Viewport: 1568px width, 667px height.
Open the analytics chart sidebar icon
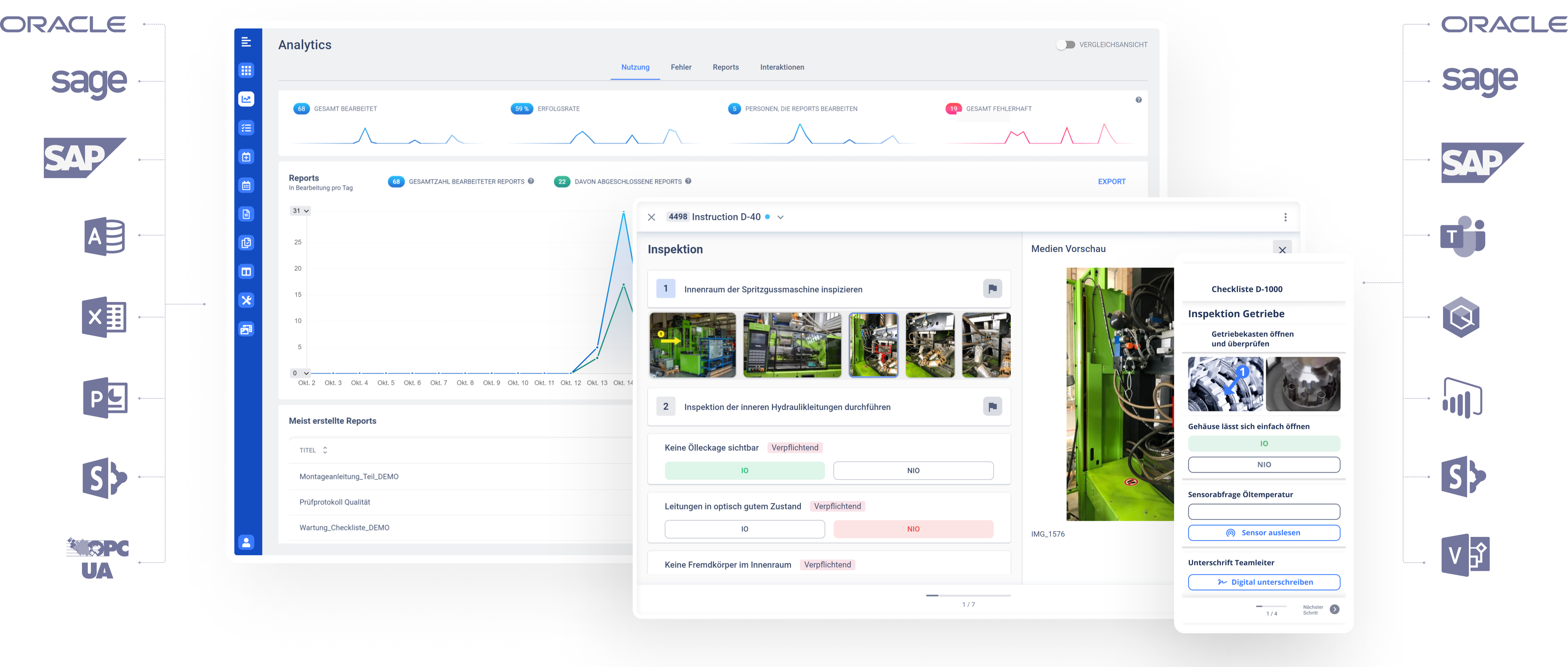(x=246, y=99)
